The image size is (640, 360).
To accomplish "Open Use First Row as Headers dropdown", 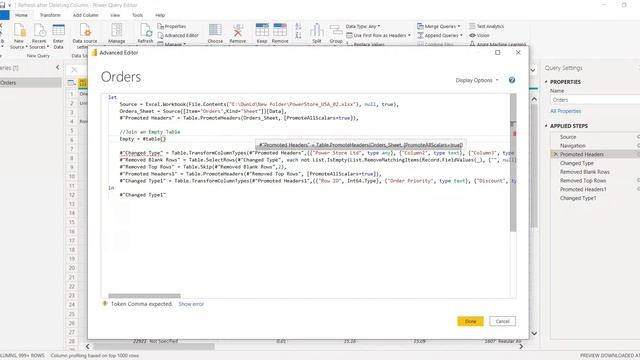I will click(x=378, y=36).
